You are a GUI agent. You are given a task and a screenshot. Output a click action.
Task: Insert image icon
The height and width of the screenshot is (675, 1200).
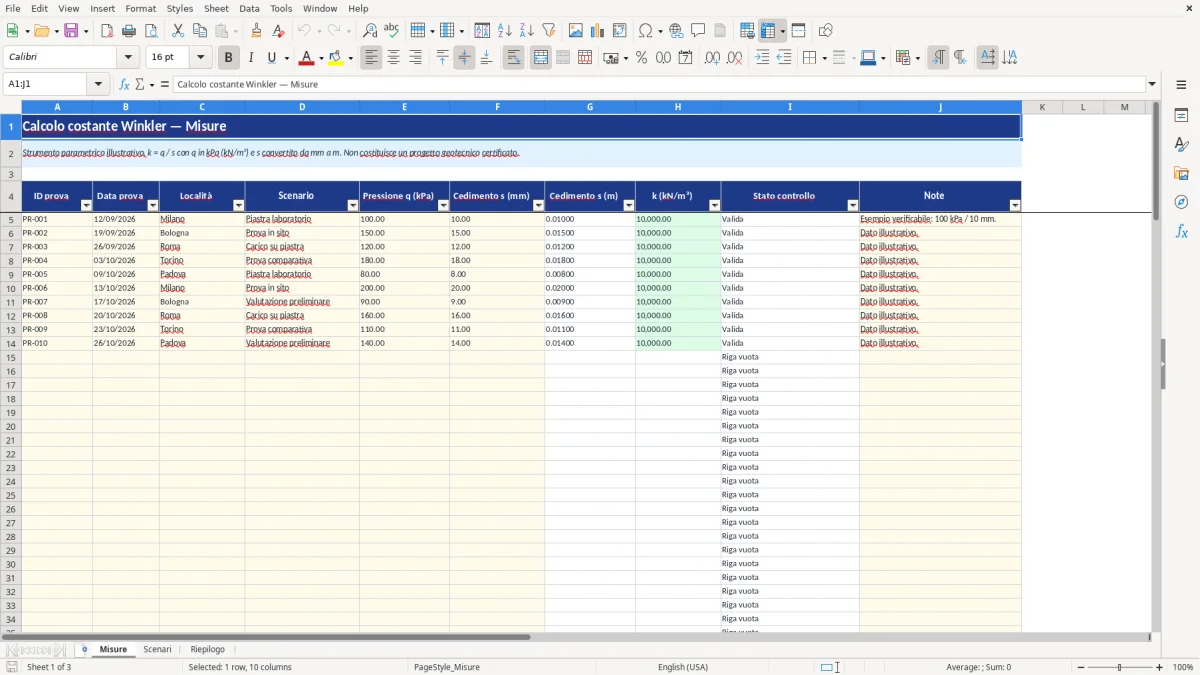point(576,31)
